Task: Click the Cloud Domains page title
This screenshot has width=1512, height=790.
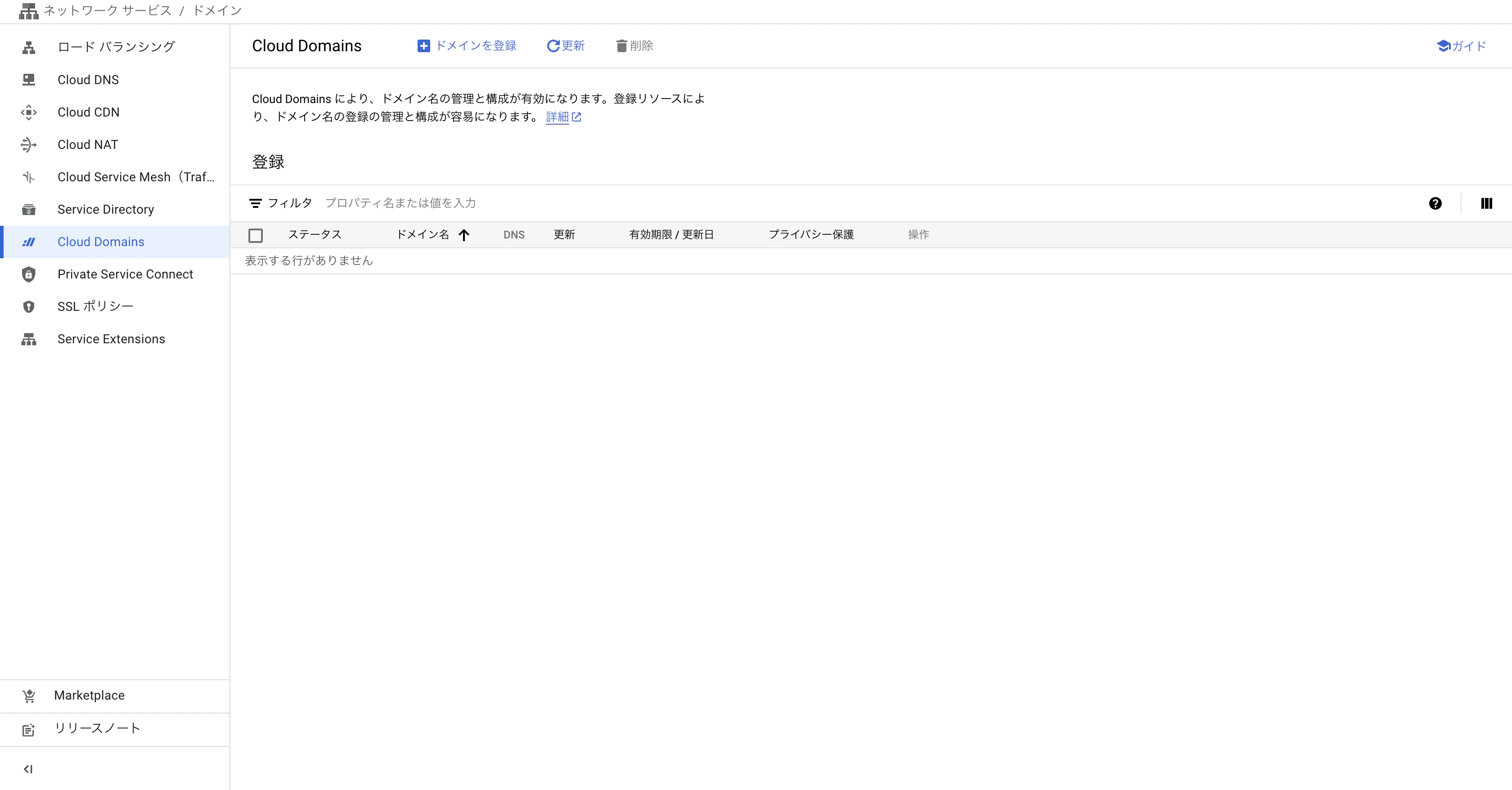Action: (307, 46)
